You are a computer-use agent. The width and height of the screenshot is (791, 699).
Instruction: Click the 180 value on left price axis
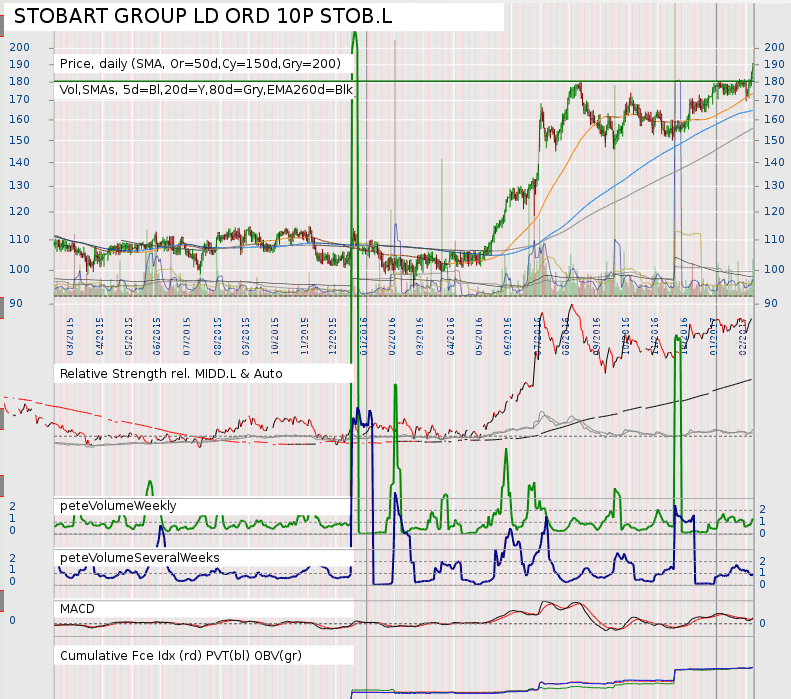[20, 81]
